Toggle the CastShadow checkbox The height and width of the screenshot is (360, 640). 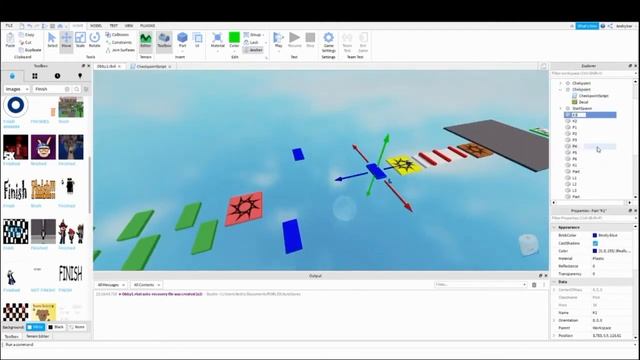point(595,243)
